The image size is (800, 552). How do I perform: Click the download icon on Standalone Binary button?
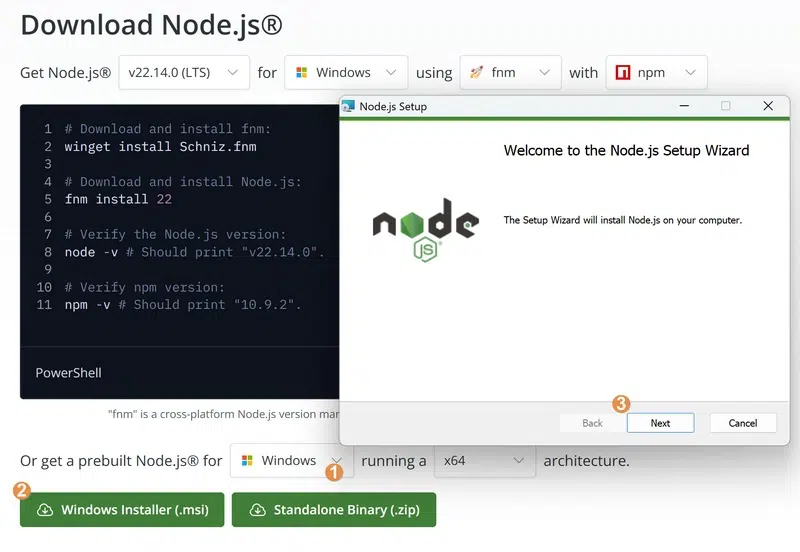pyautogui.click(x=257, y=510)
